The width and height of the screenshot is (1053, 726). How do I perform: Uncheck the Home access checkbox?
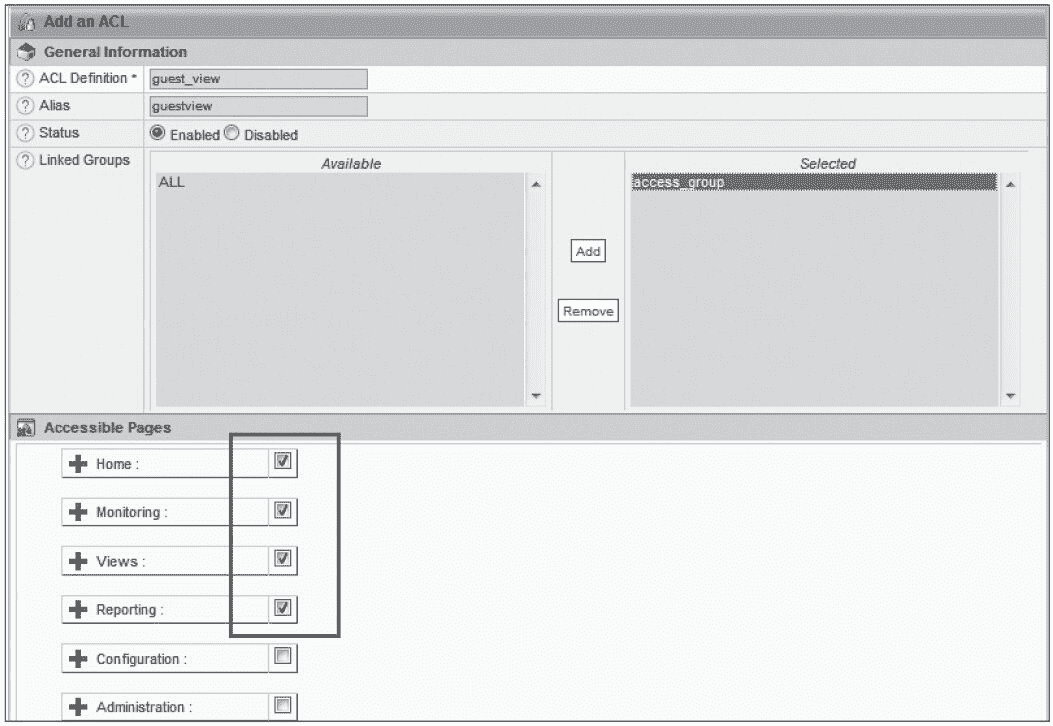tap(282, 461)
